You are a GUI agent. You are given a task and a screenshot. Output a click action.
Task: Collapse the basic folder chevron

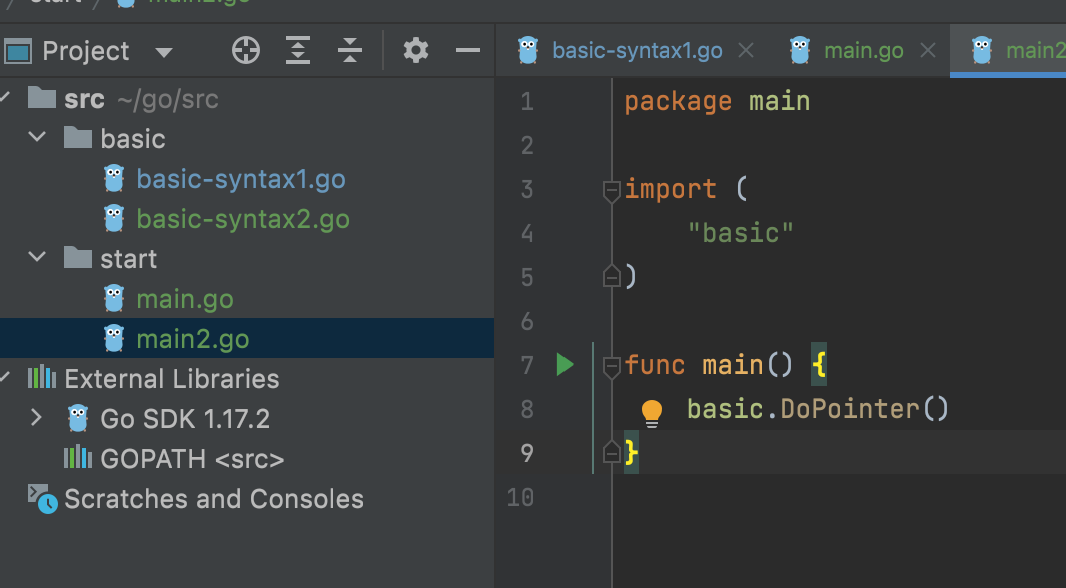37,137
